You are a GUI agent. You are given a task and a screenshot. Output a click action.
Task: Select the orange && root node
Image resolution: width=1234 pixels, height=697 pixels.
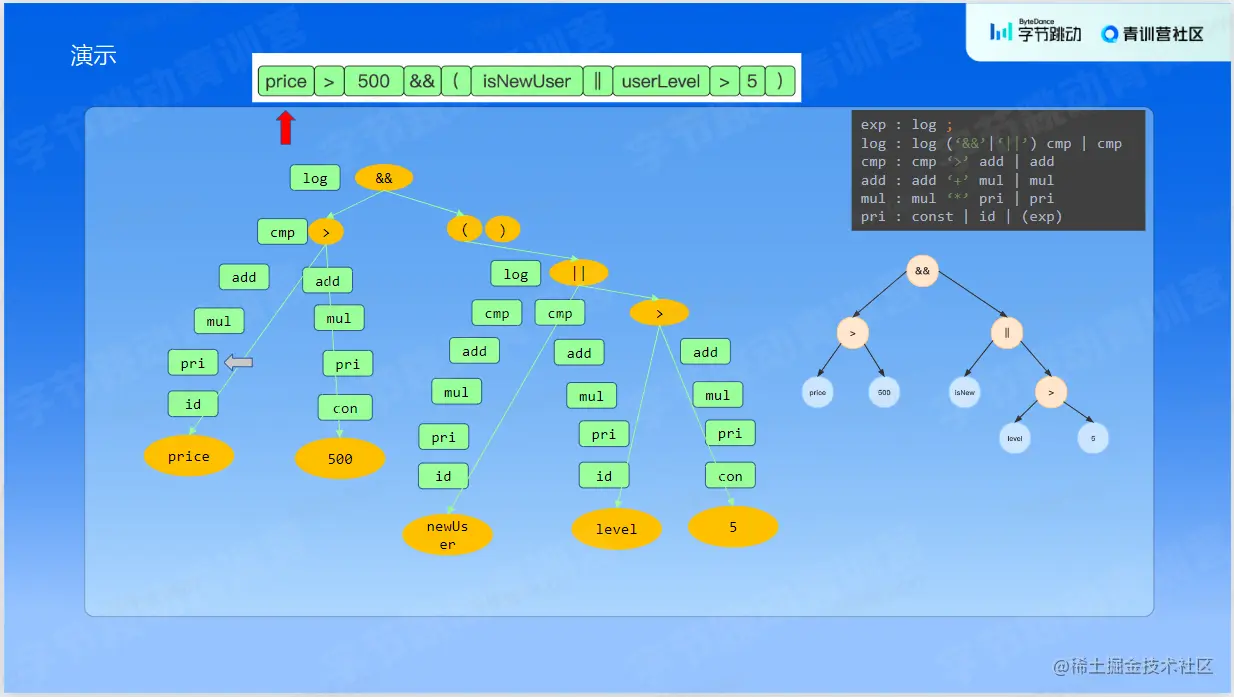click(385, 177)
